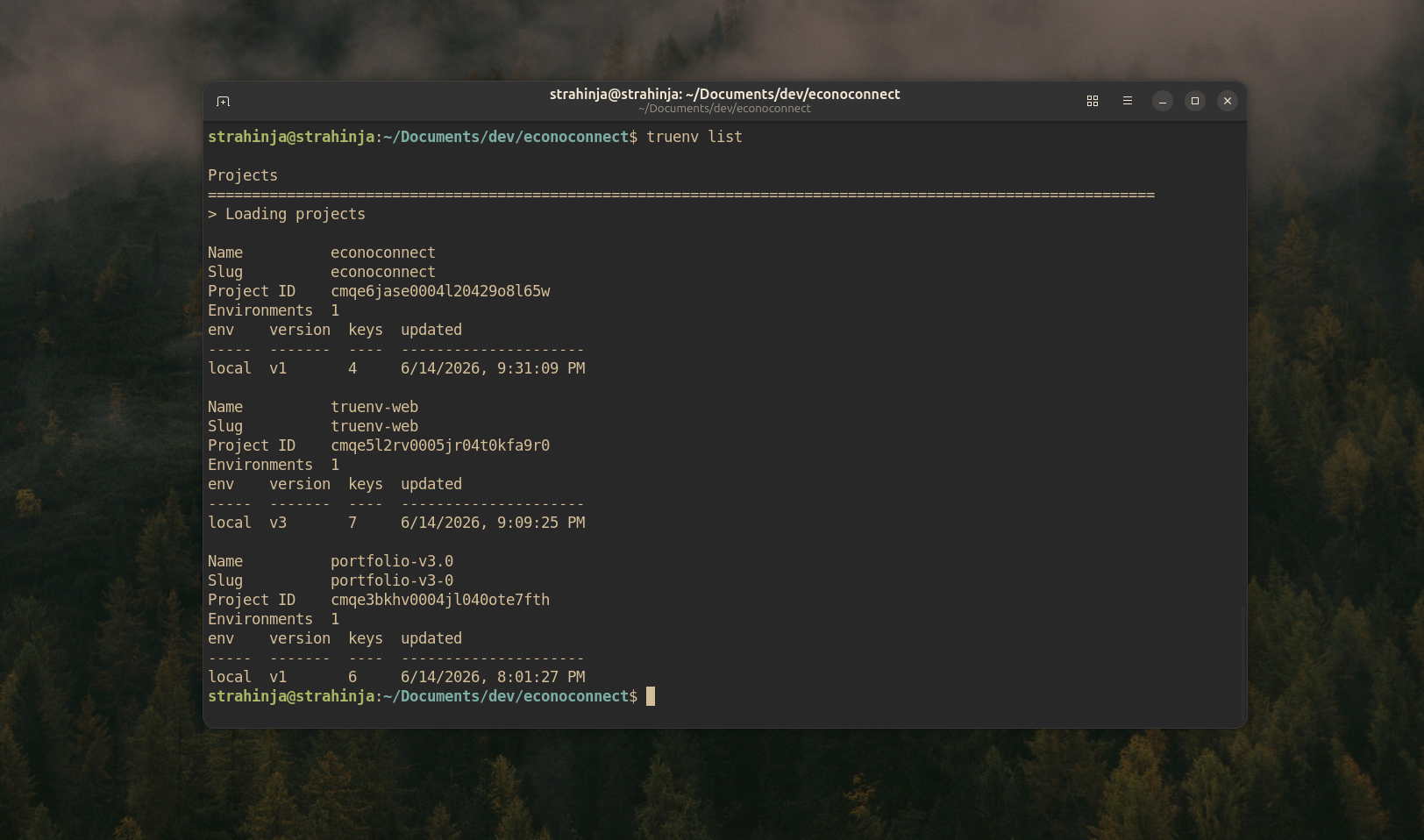Minimize the terminal window
Screen dimensions: 1424x840
[x=1163, y=102]
